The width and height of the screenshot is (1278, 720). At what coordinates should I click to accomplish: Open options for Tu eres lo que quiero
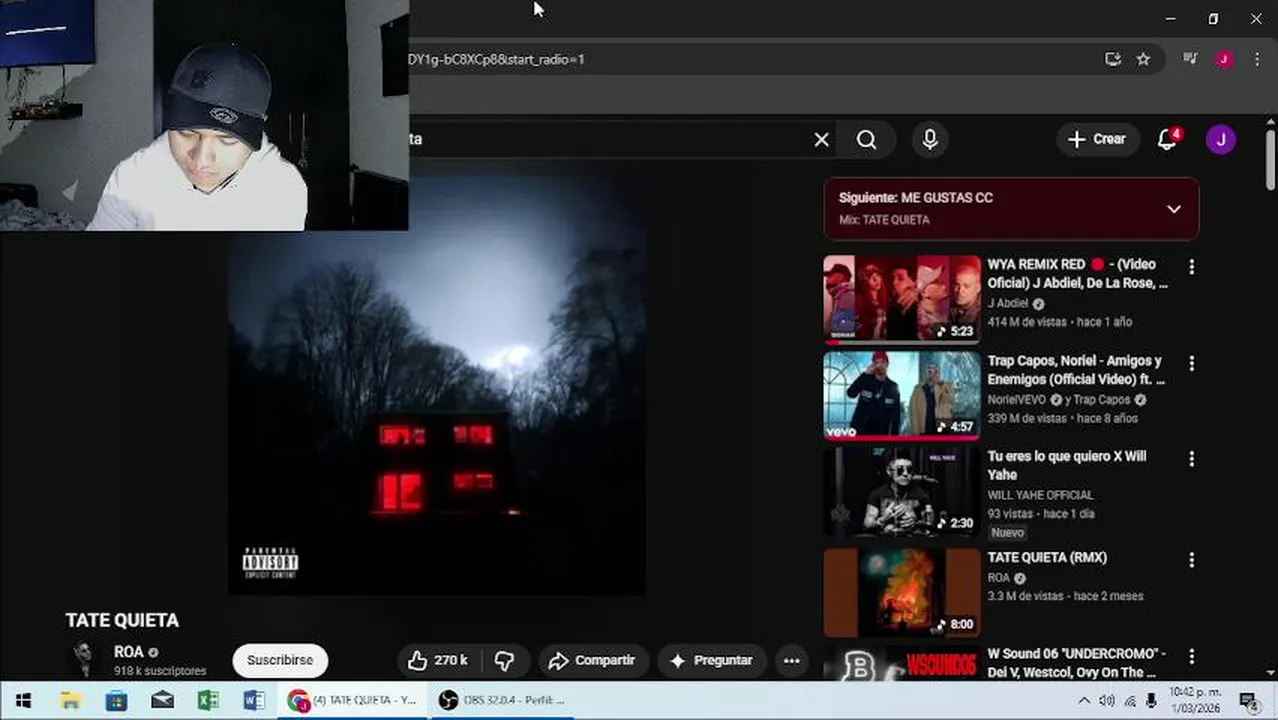pyautogui.click(x=1191, y=459)
